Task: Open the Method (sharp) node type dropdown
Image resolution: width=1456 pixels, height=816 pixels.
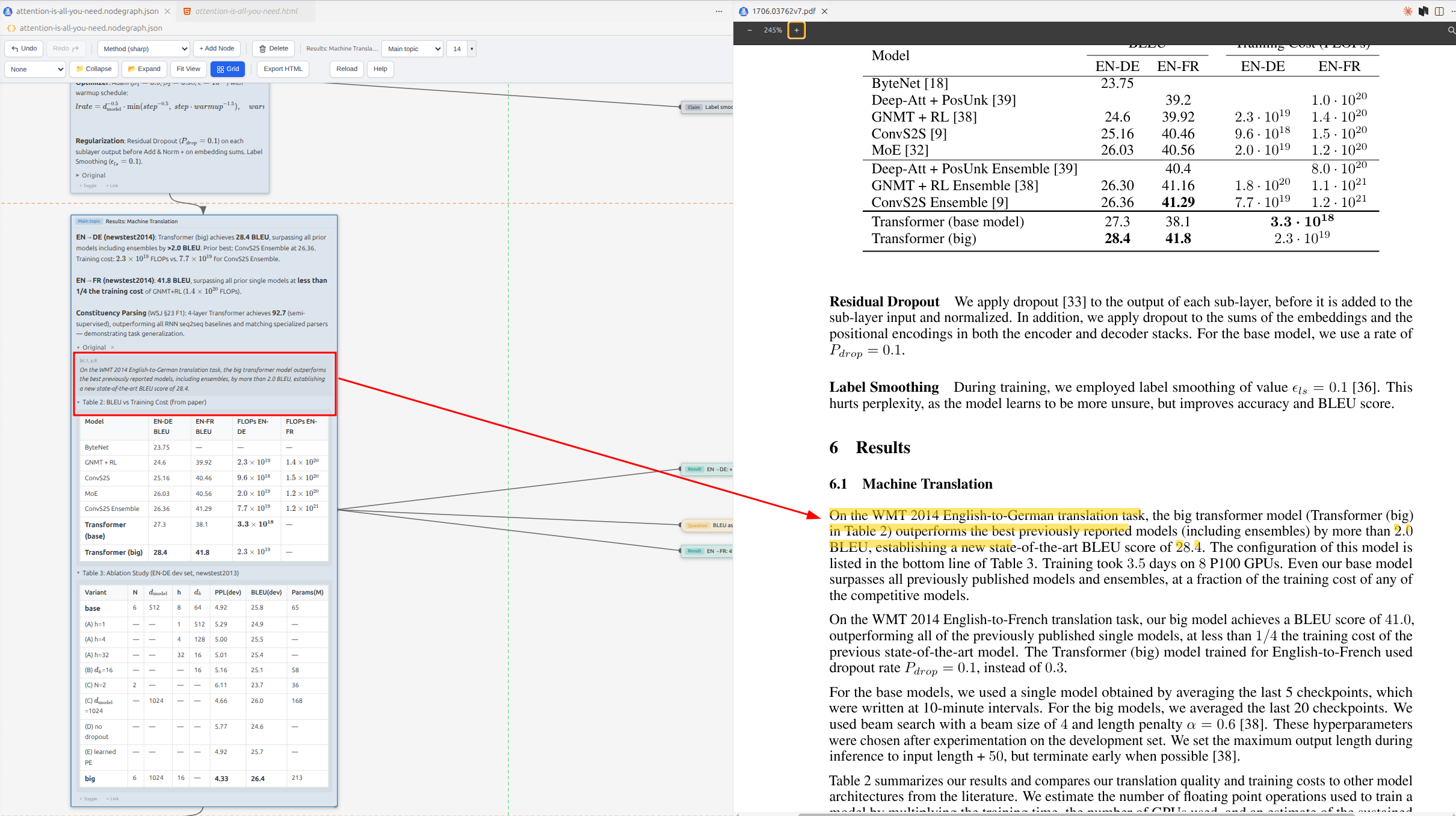Action: 143,49
